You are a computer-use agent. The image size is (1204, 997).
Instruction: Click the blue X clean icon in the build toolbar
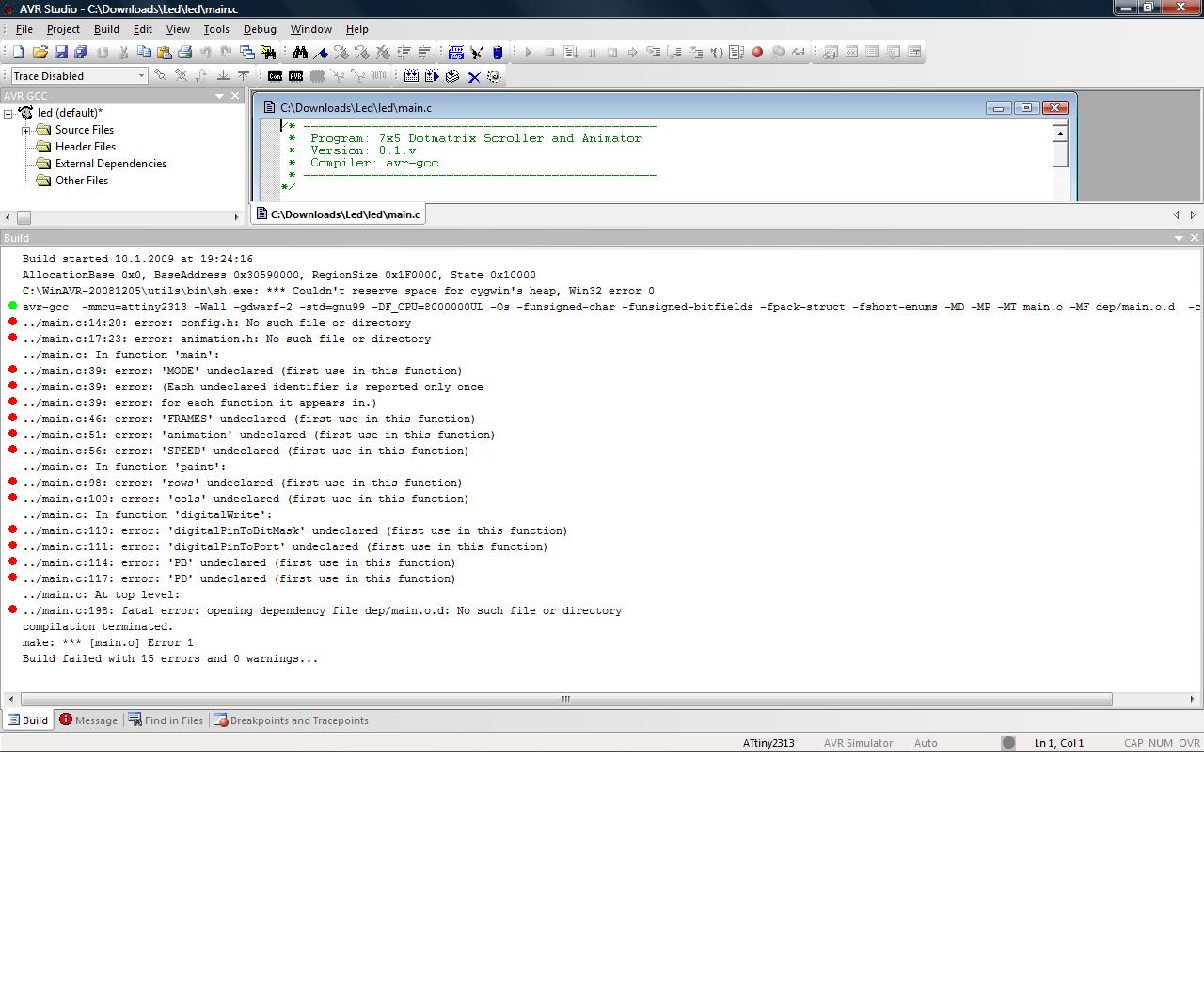click(474, 77)
